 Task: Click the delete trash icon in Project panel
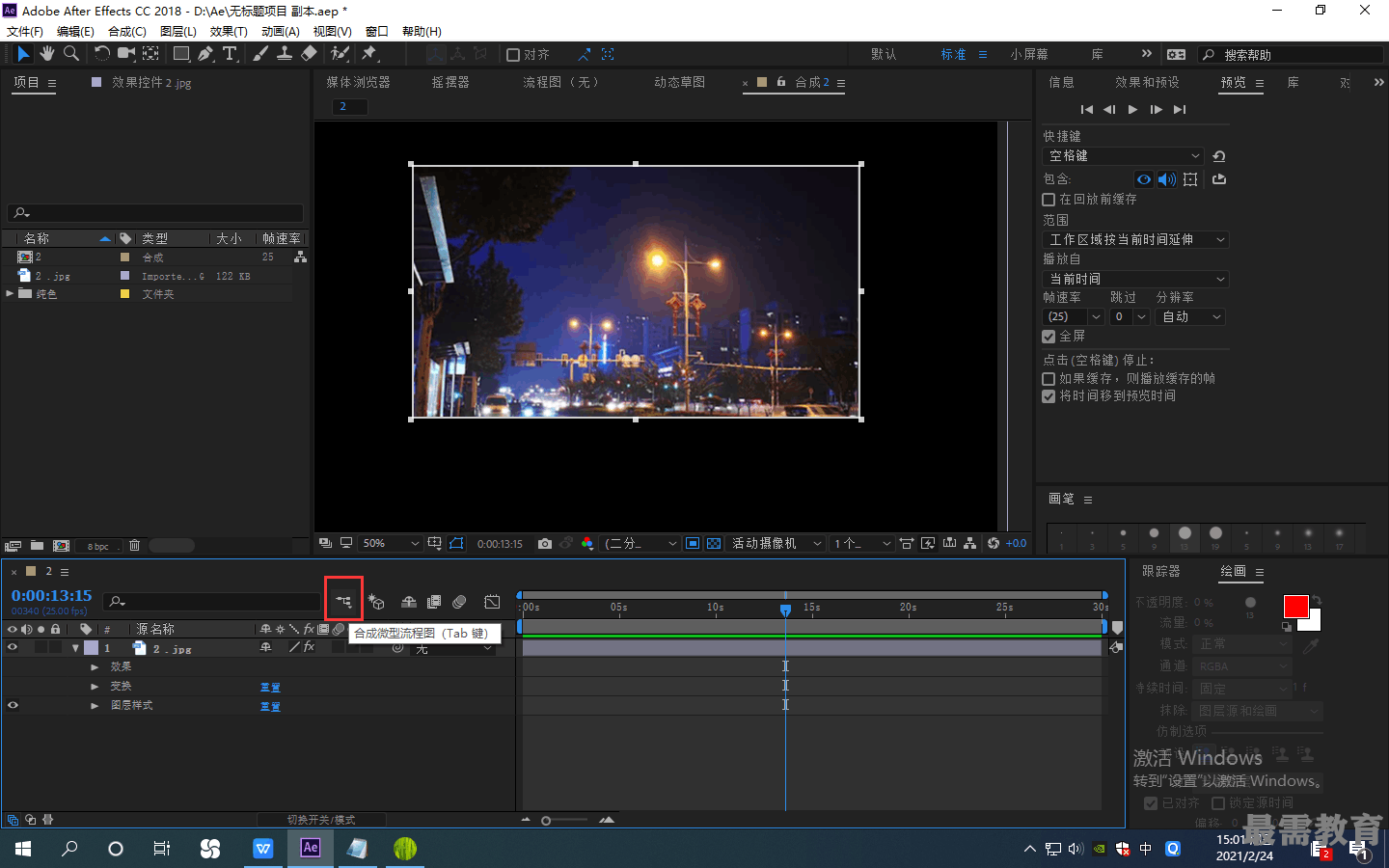click(134, 546)
